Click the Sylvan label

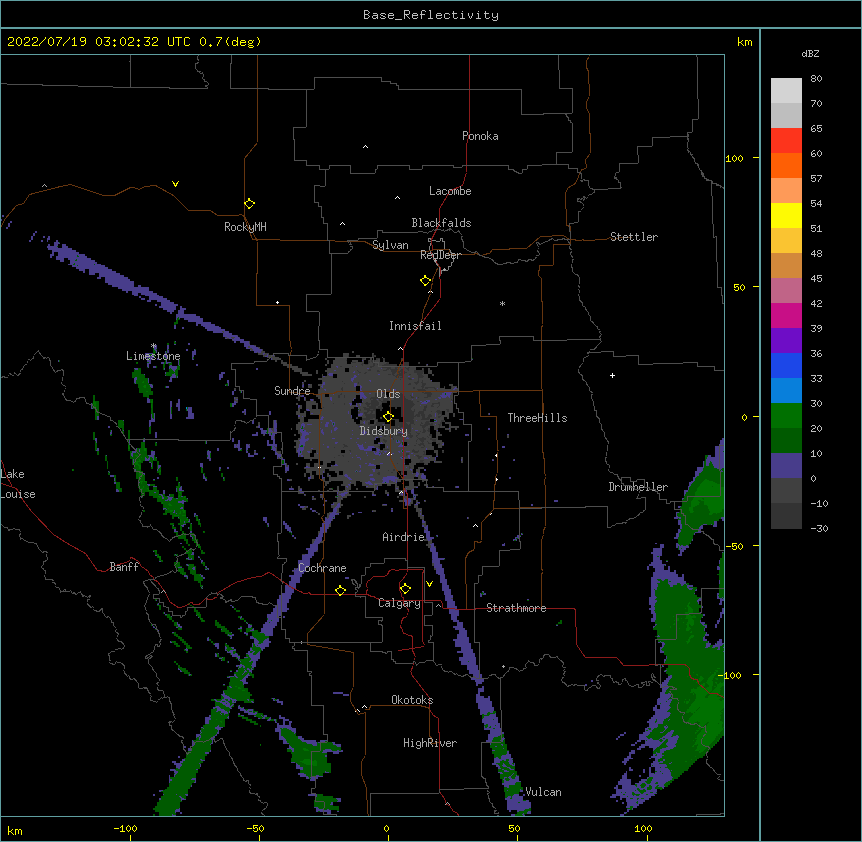coord(390,245)
